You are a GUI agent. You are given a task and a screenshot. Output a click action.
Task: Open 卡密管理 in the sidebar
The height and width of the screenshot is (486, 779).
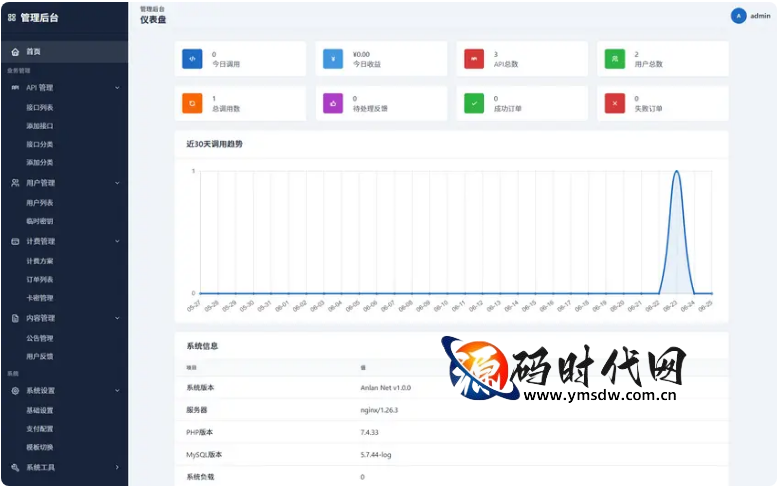[x=40, y=298]
